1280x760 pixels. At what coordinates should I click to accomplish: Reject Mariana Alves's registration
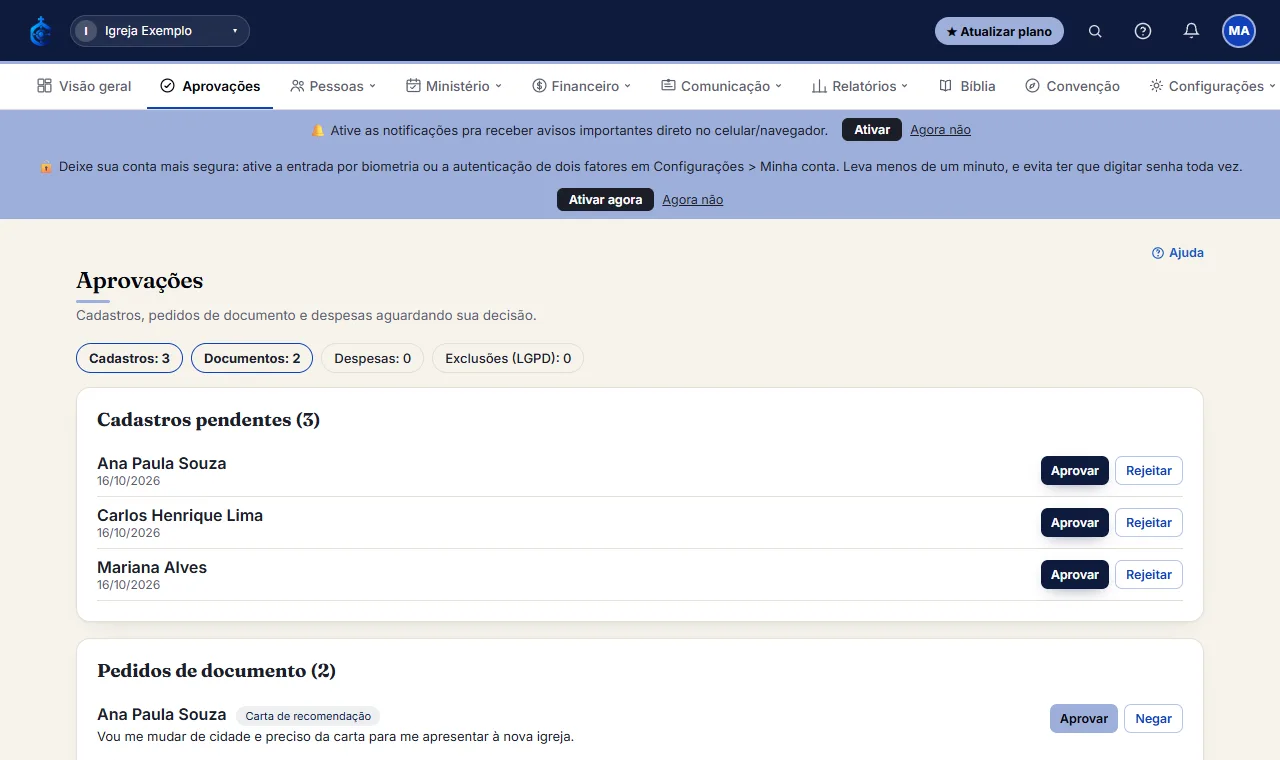(1149, 574)
